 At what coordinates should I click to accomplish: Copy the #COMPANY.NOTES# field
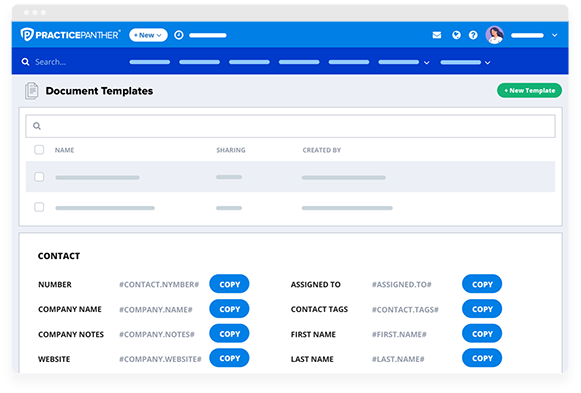click(x=229, y=334)
